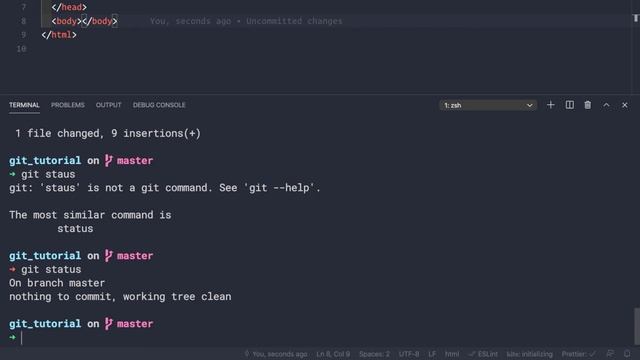Click the body tag on line 8

(84, 21)
